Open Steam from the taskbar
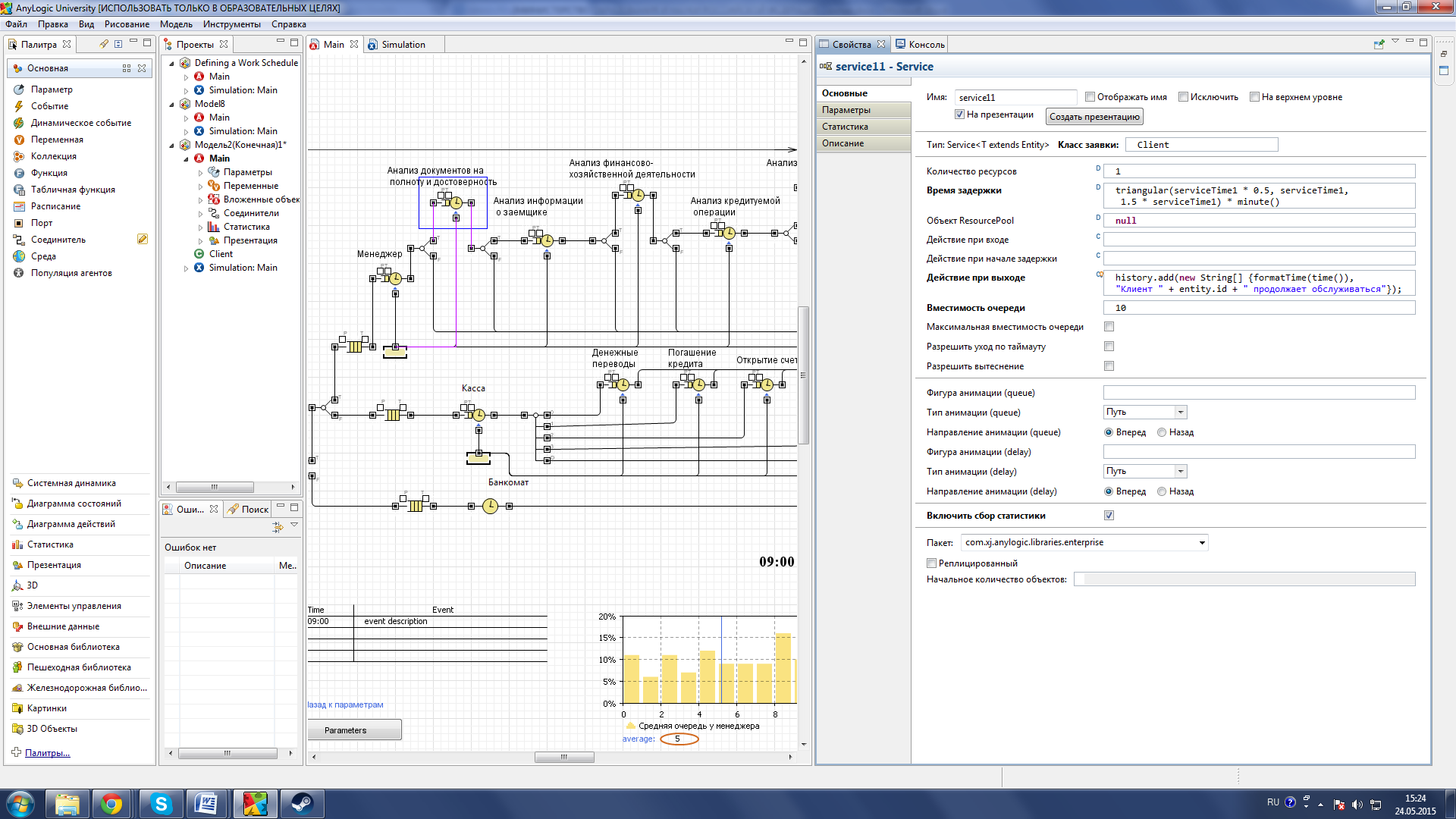1456x819 pixels. click(302, 804)
